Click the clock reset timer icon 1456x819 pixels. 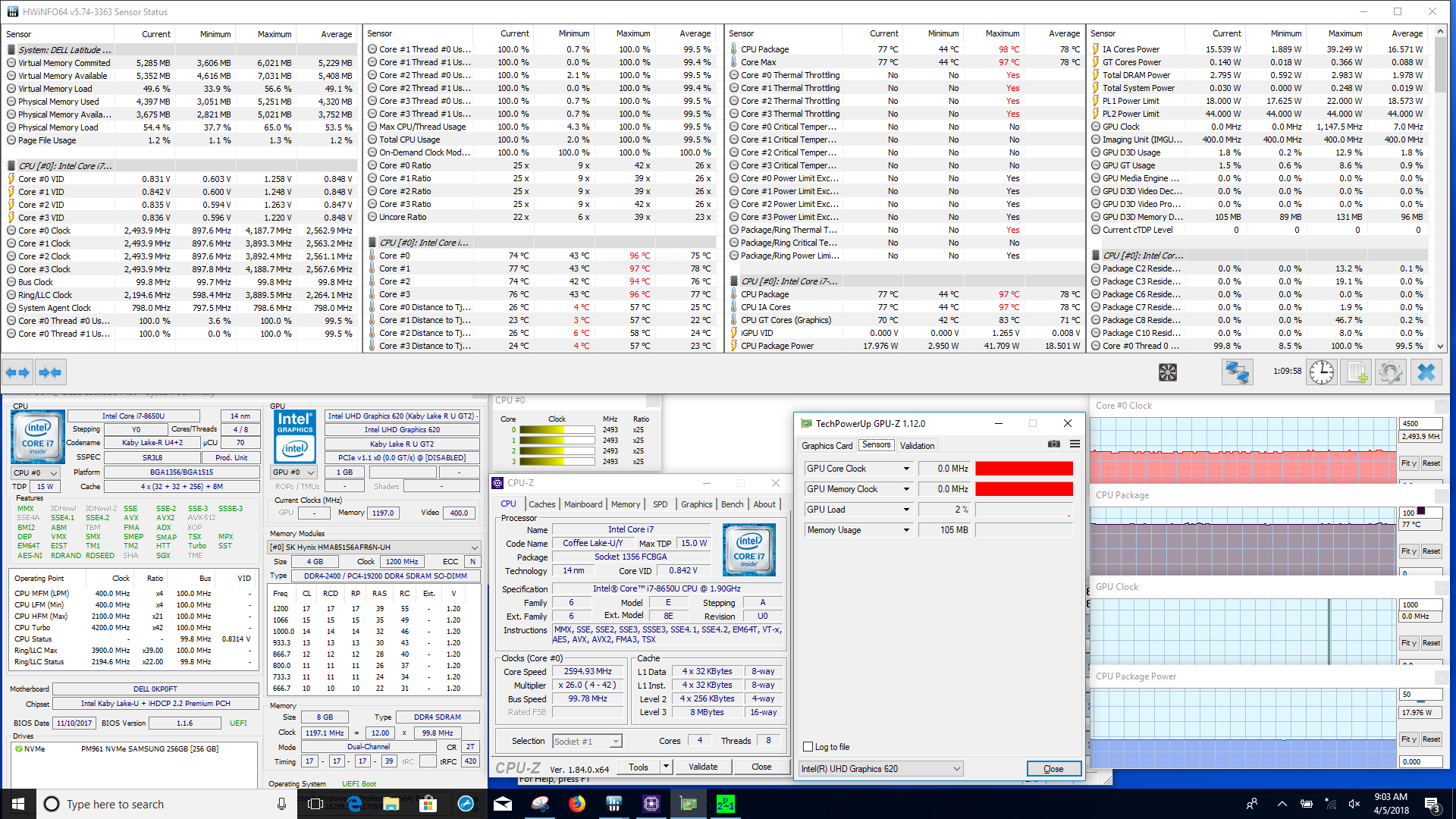[x=1321, y=372]
